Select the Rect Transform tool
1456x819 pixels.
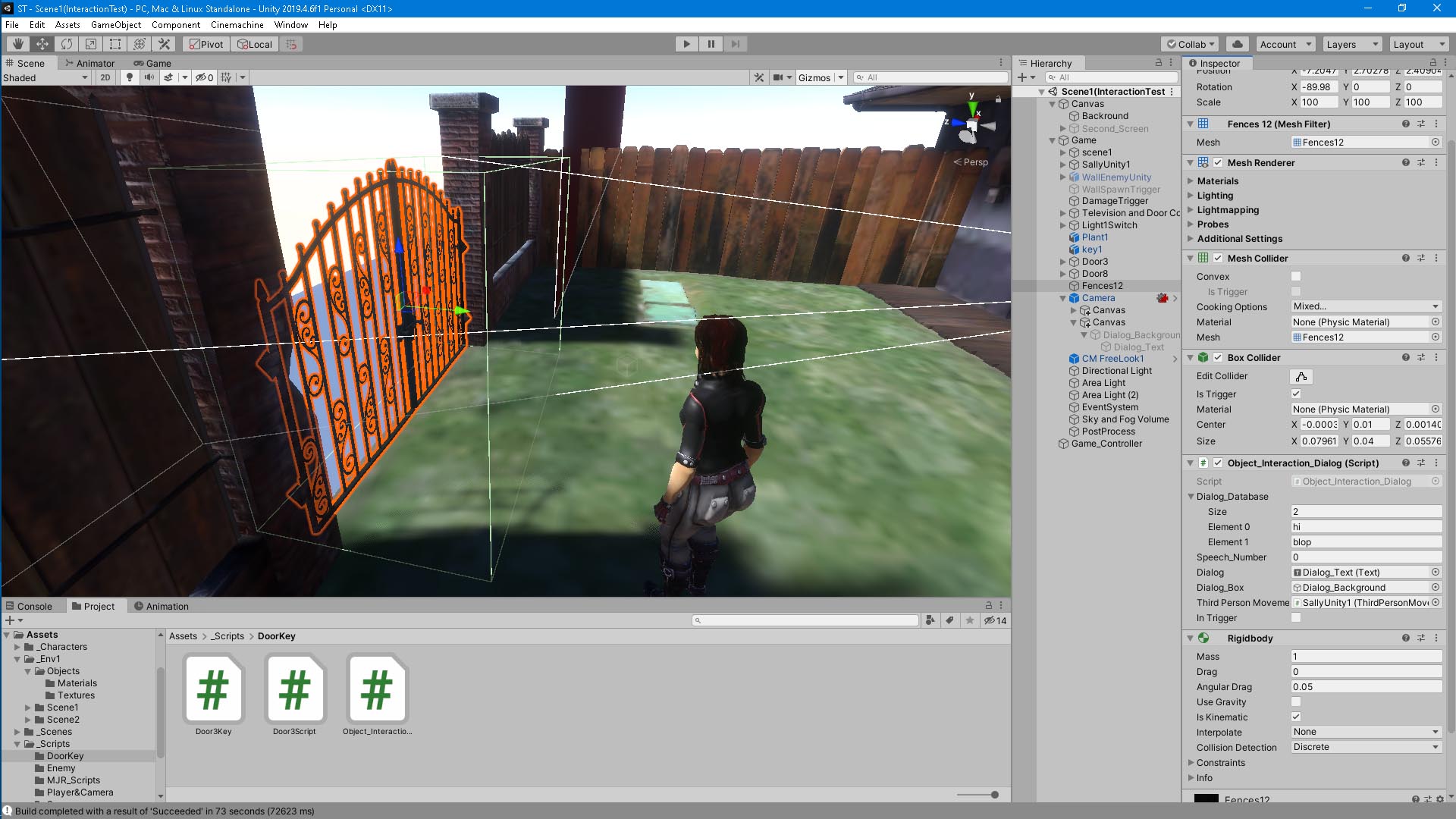pyautogui.click(x=115, y=44)
